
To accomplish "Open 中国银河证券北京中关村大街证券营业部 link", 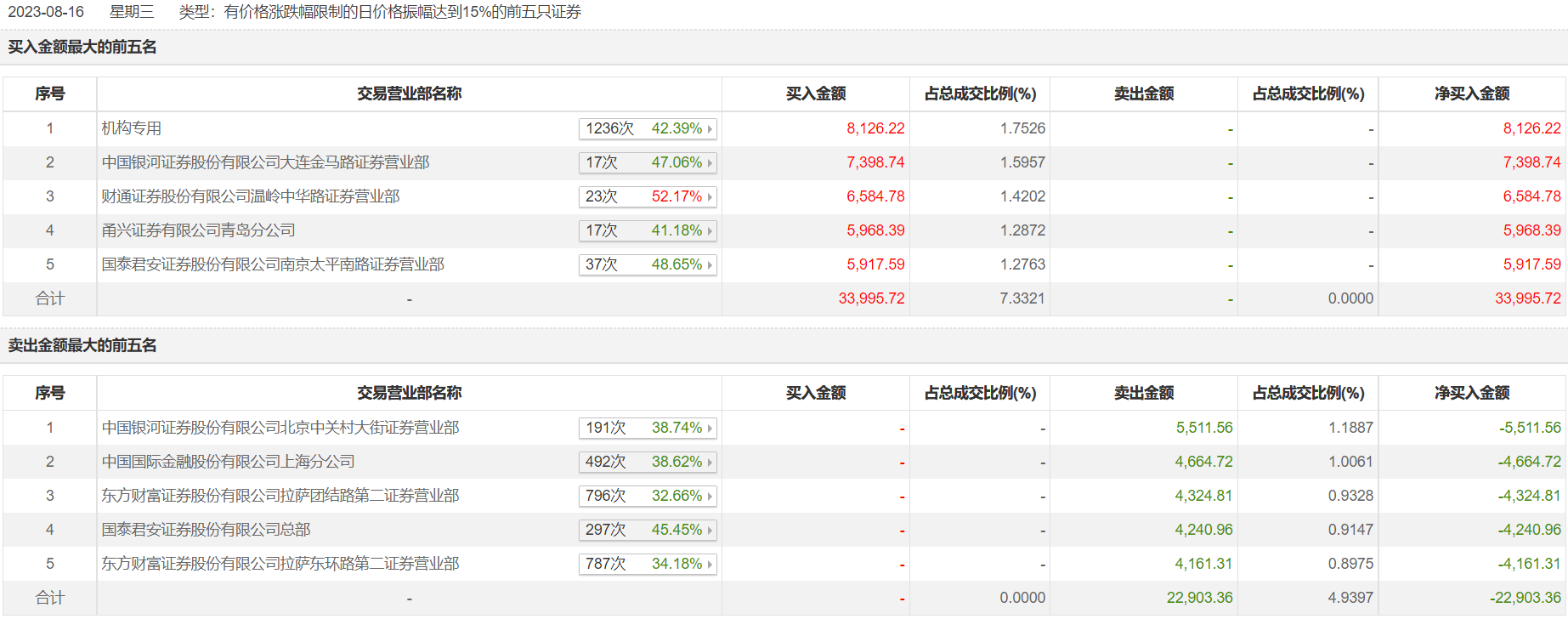I will 280,428.
